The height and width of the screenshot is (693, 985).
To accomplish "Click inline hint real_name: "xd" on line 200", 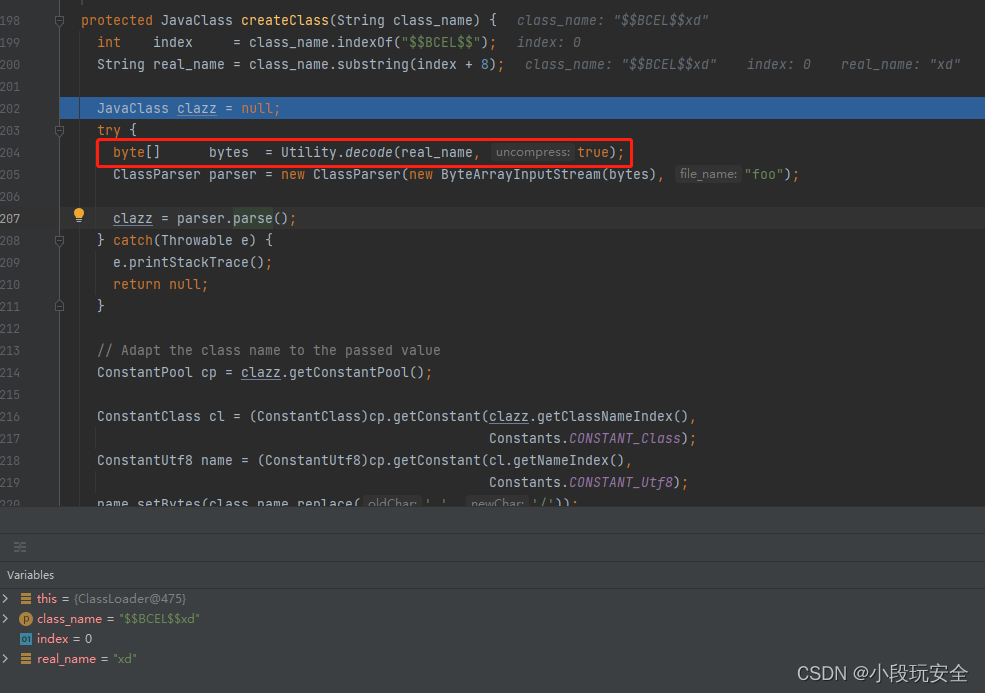I will point(900,64).
